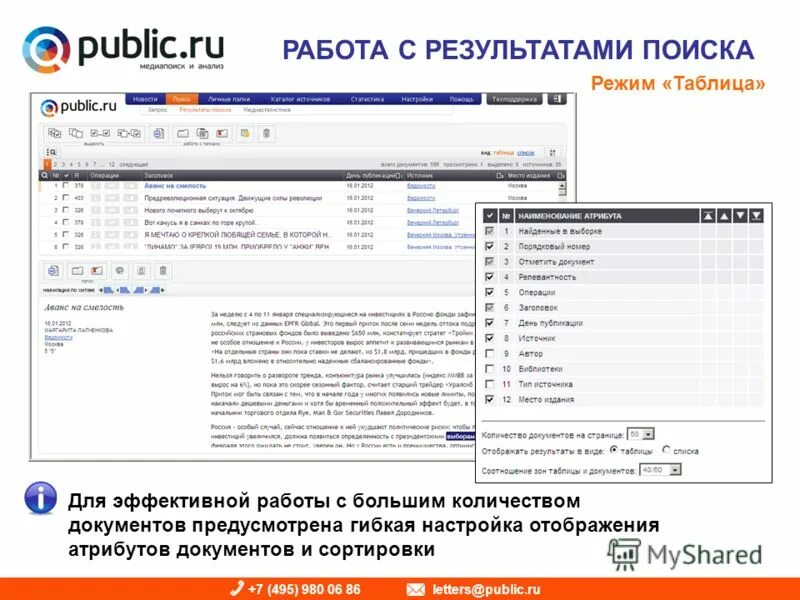Click the trash icon in document toolbar

pyautogui.click(x=163, y=271)
